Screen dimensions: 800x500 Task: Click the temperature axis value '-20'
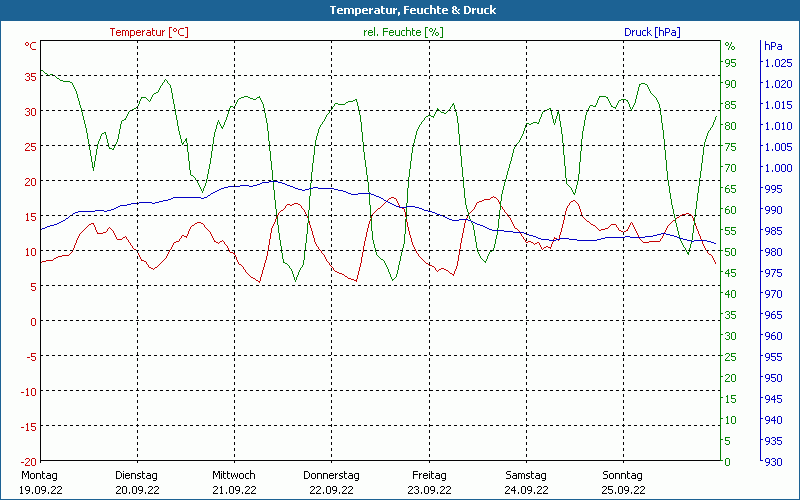click(29, 462)
